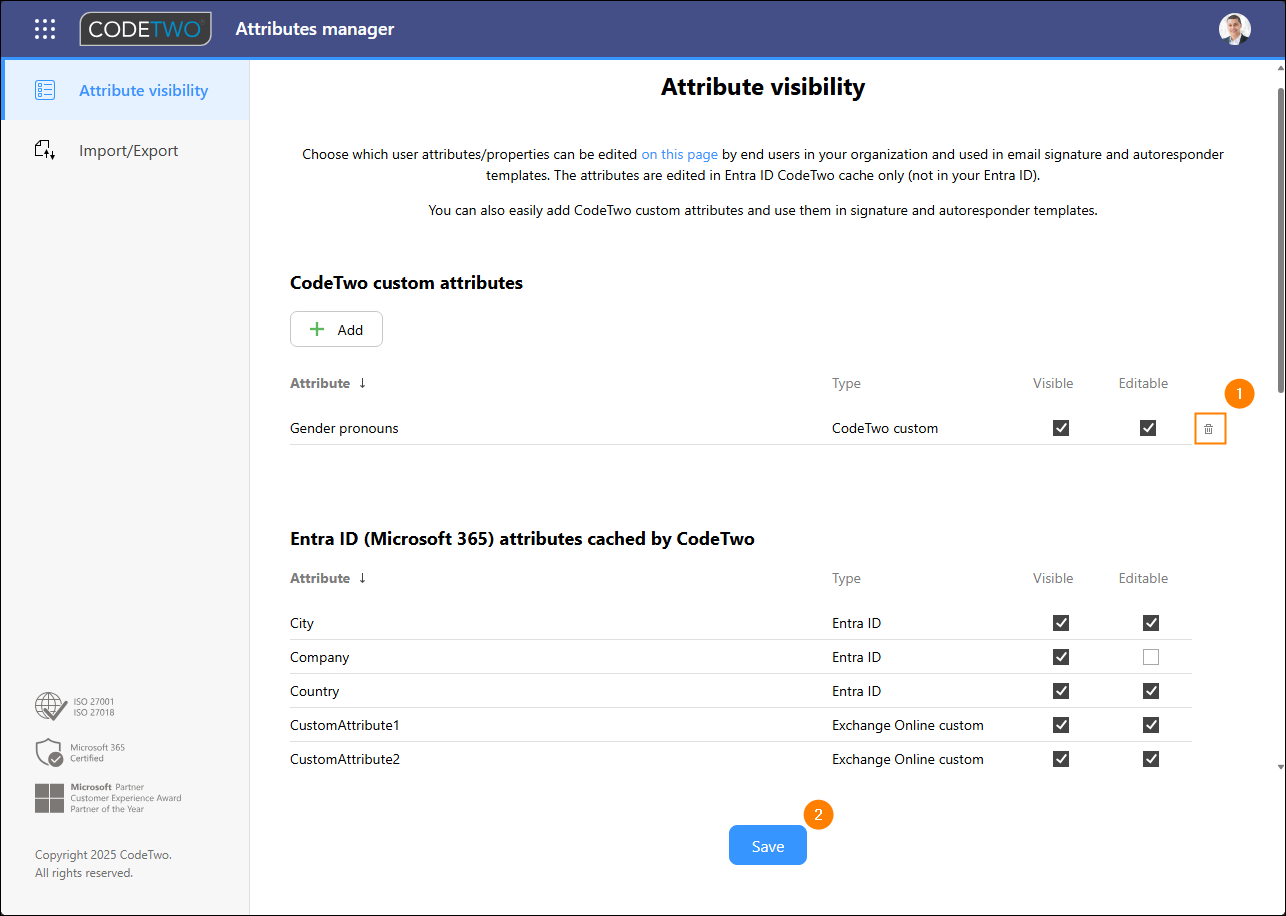This screenshot has width=1286, height=916.
Task: Enable Editable checkbox for Company
Action: pyautogui.click(x=1151, y=657)
